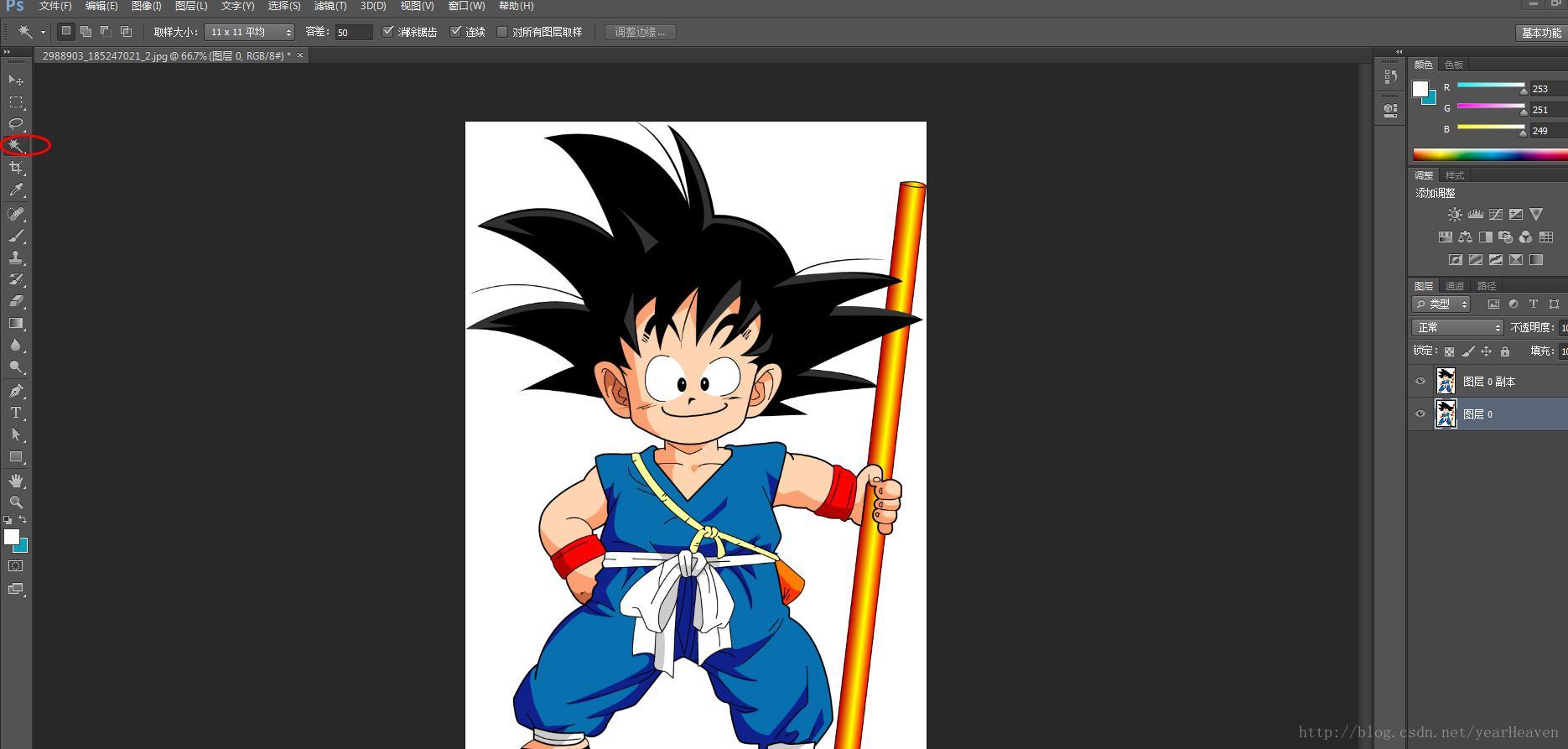Select the Pen tool
This screenshot has height=749, width=1568.
(16, 390)
